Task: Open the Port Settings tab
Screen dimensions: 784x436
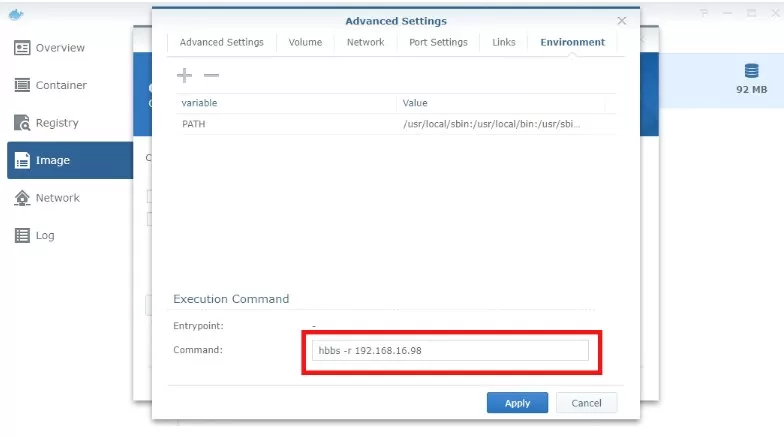Action: click(438, 42)
